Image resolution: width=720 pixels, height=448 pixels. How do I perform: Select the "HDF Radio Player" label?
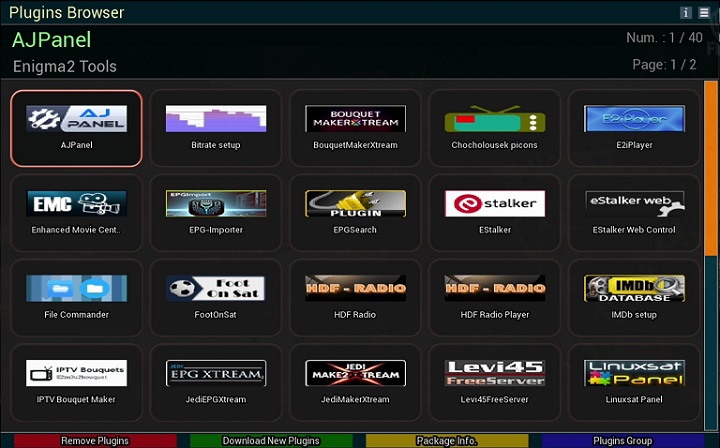point(495,315)
